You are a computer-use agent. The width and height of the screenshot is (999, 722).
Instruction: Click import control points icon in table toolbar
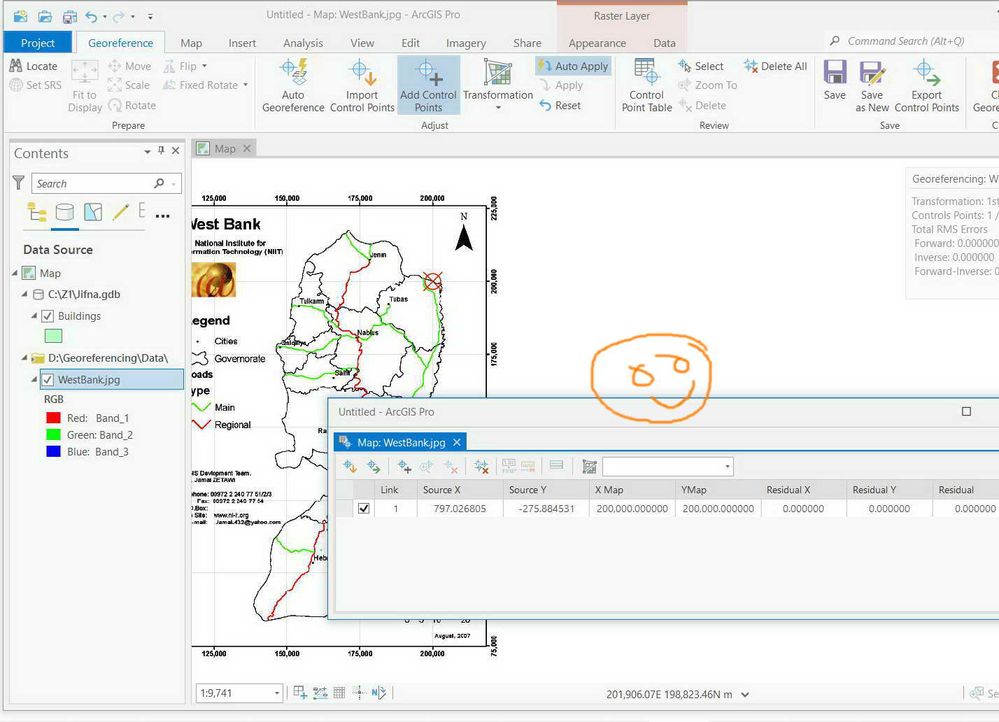click(x=350, y=466)
